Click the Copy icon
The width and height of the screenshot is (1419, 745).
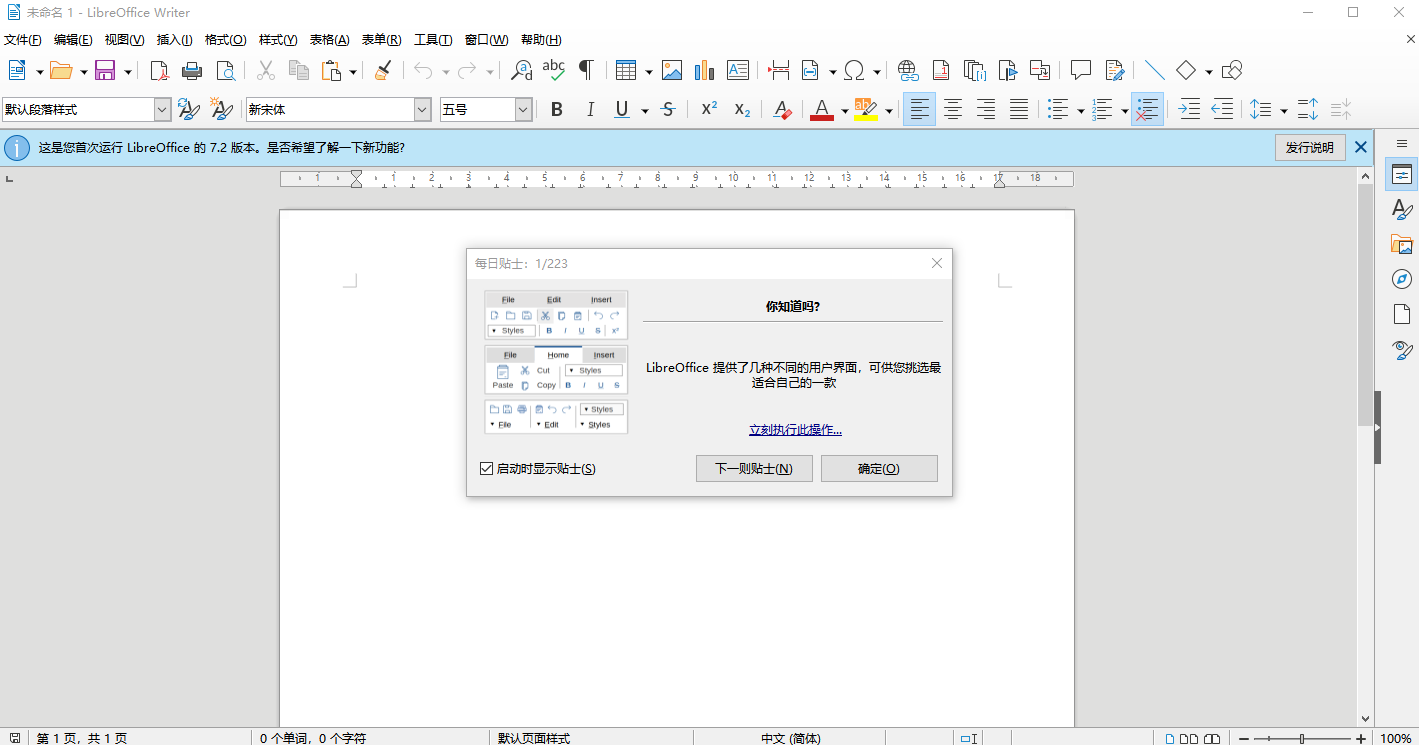tap(298, 70)
